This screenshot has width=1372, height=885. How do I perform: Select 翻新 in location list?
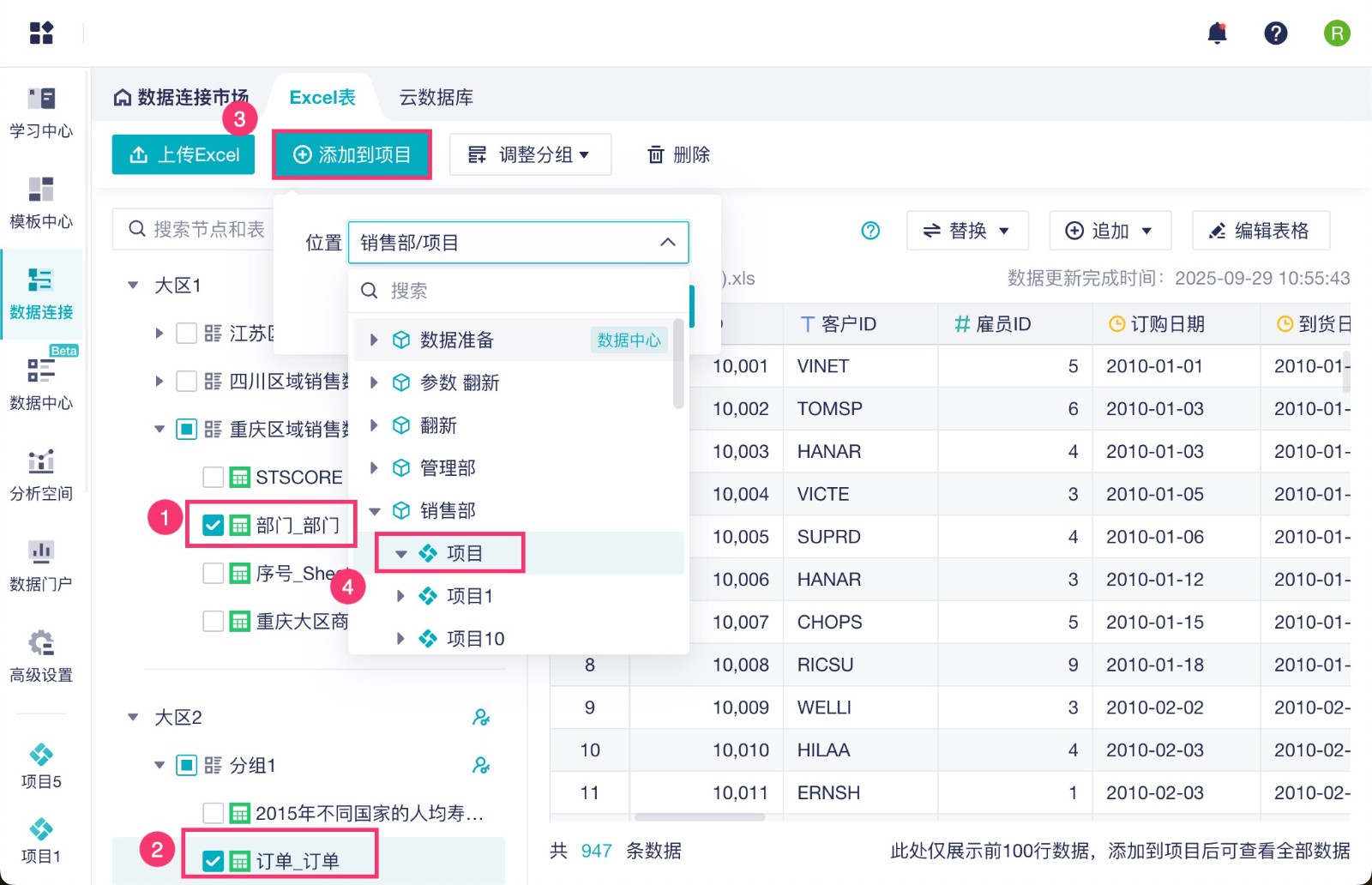(438, 425)
